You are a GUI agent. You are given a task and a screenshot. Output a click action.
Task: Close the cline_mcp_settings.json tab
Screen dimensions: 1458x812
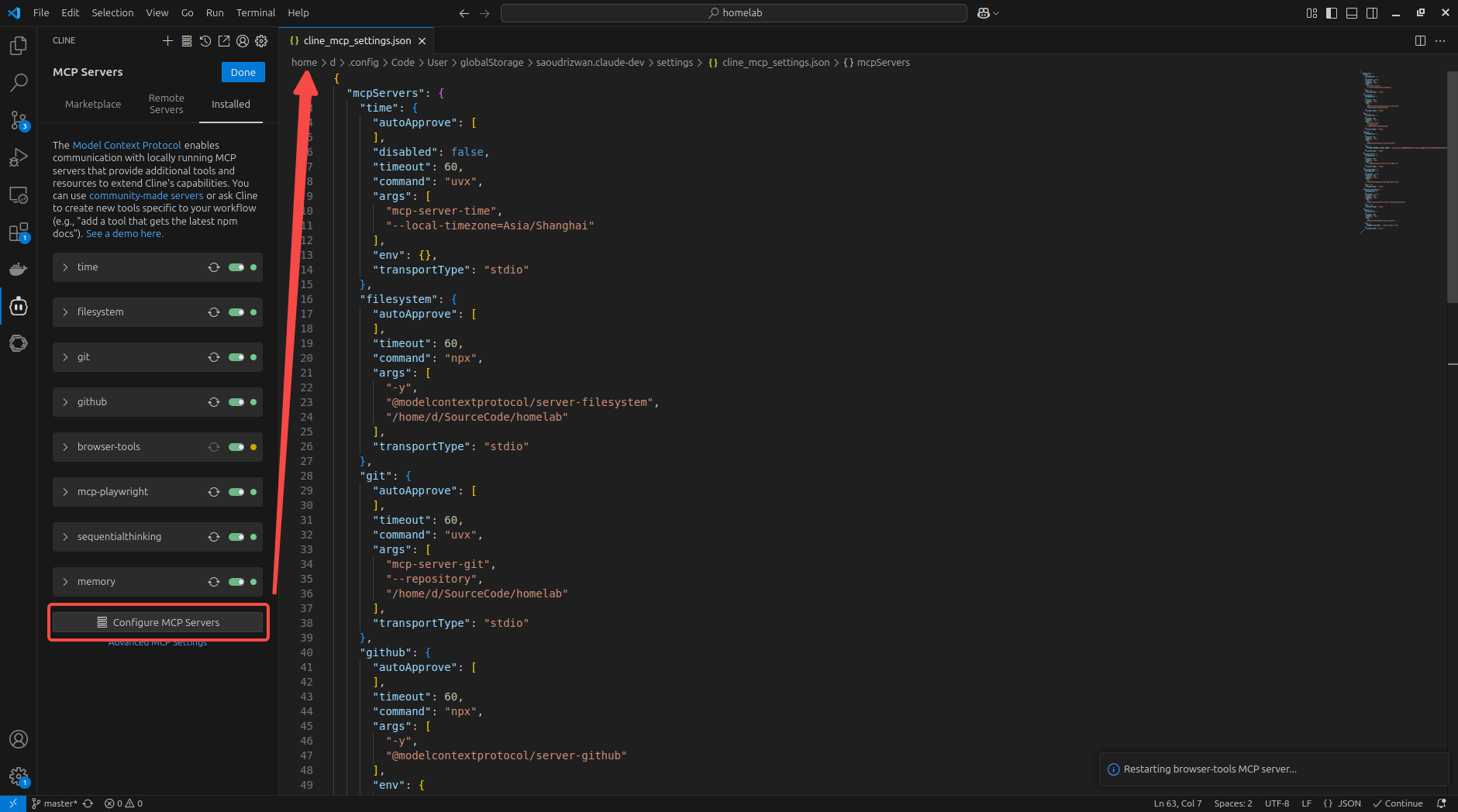pyautogui.click(x=422, y=41)
